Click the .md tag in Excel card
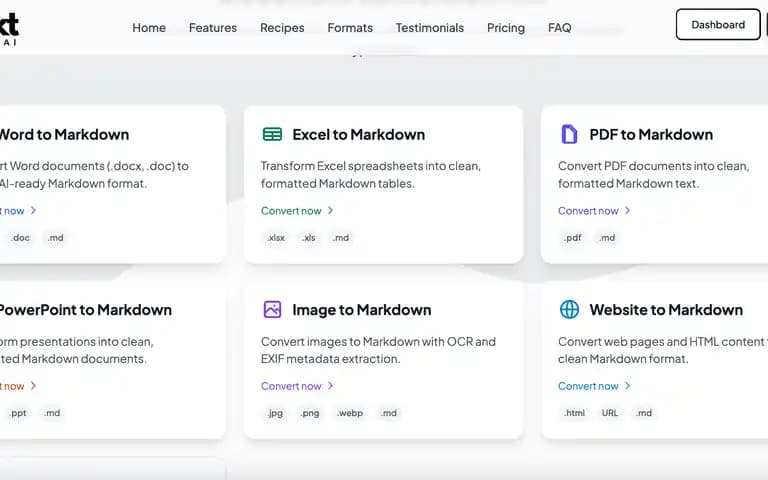This screenshot has width=768, height=480. point(340,238)
